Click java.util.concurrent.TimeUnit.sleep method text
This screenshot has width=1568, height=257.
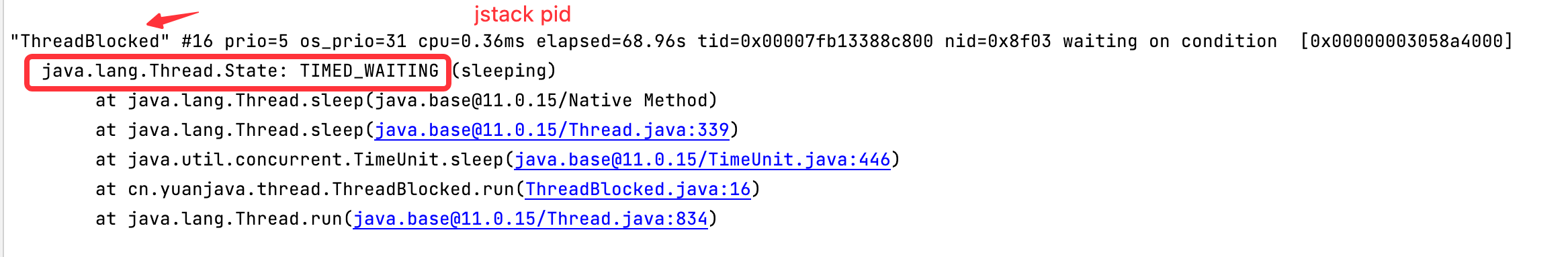tap(315, 159)
